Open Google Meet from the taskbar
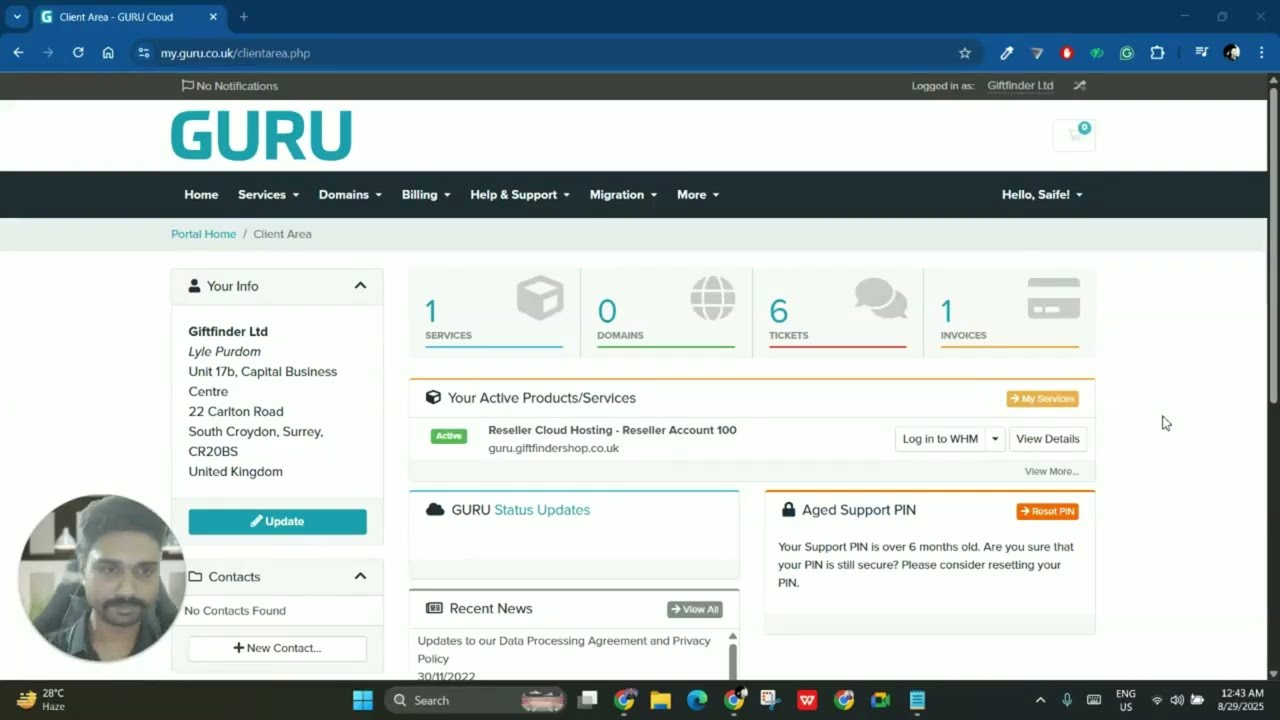The image size is (1280, 720). (880, 700)
